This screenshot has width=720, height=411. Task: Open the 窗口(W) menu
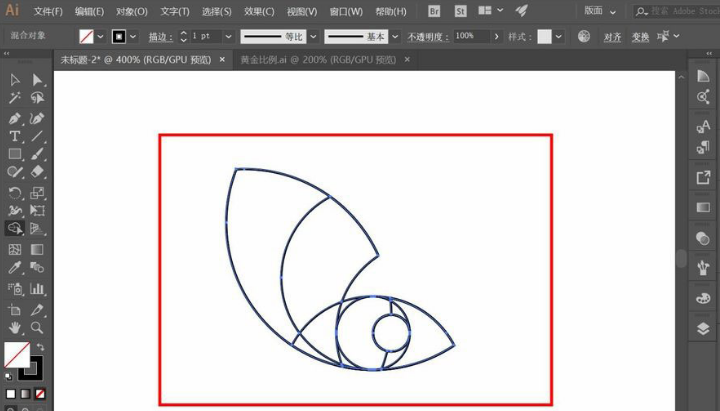pos(346,11)
